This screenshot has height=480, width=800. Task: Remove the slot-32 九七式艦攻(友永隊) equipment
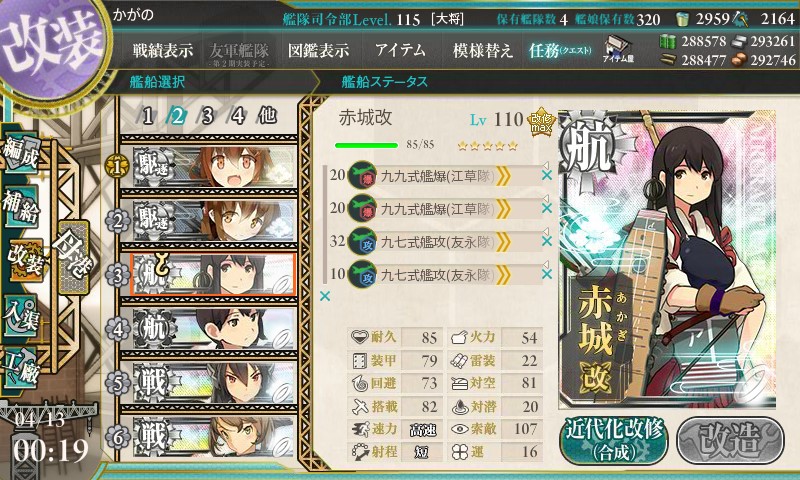[546, 241]
